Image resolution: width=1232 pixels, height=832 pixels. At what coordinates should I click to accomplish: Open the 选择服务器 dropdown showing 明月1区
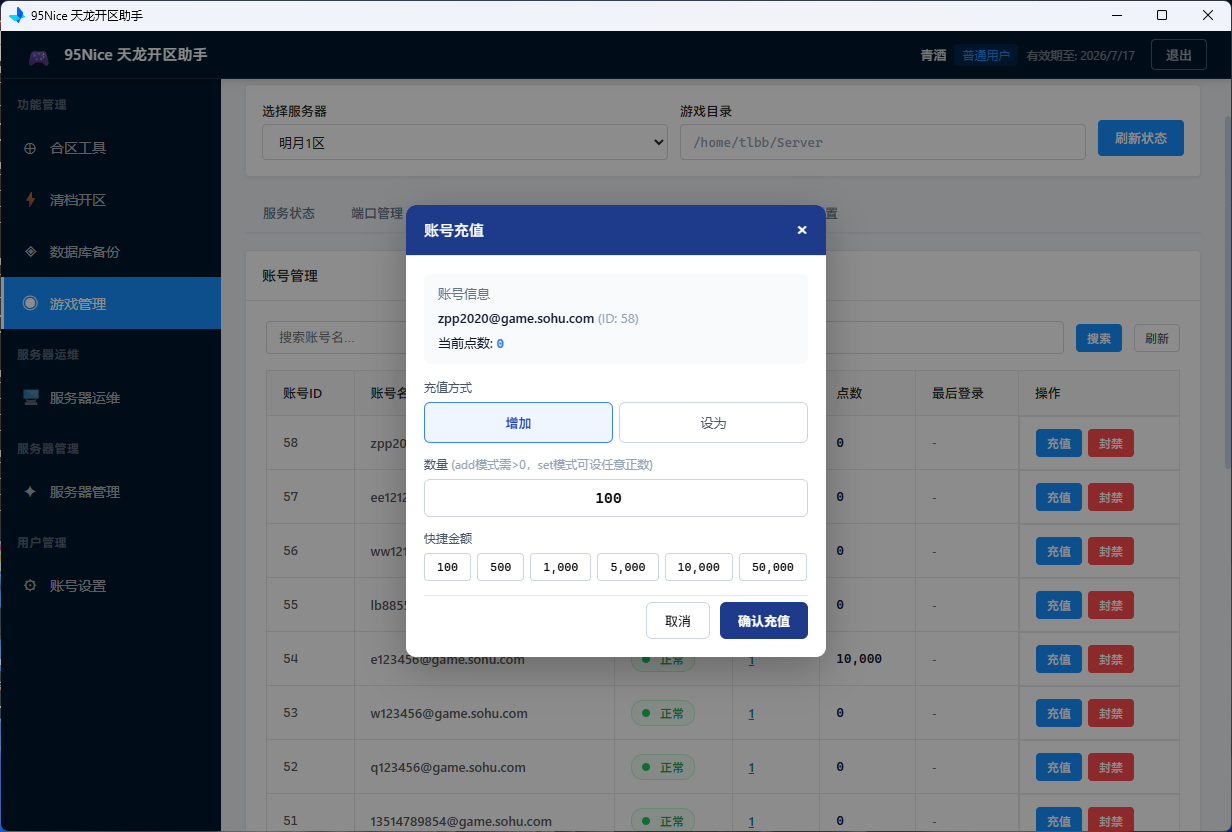coord(465,142)
